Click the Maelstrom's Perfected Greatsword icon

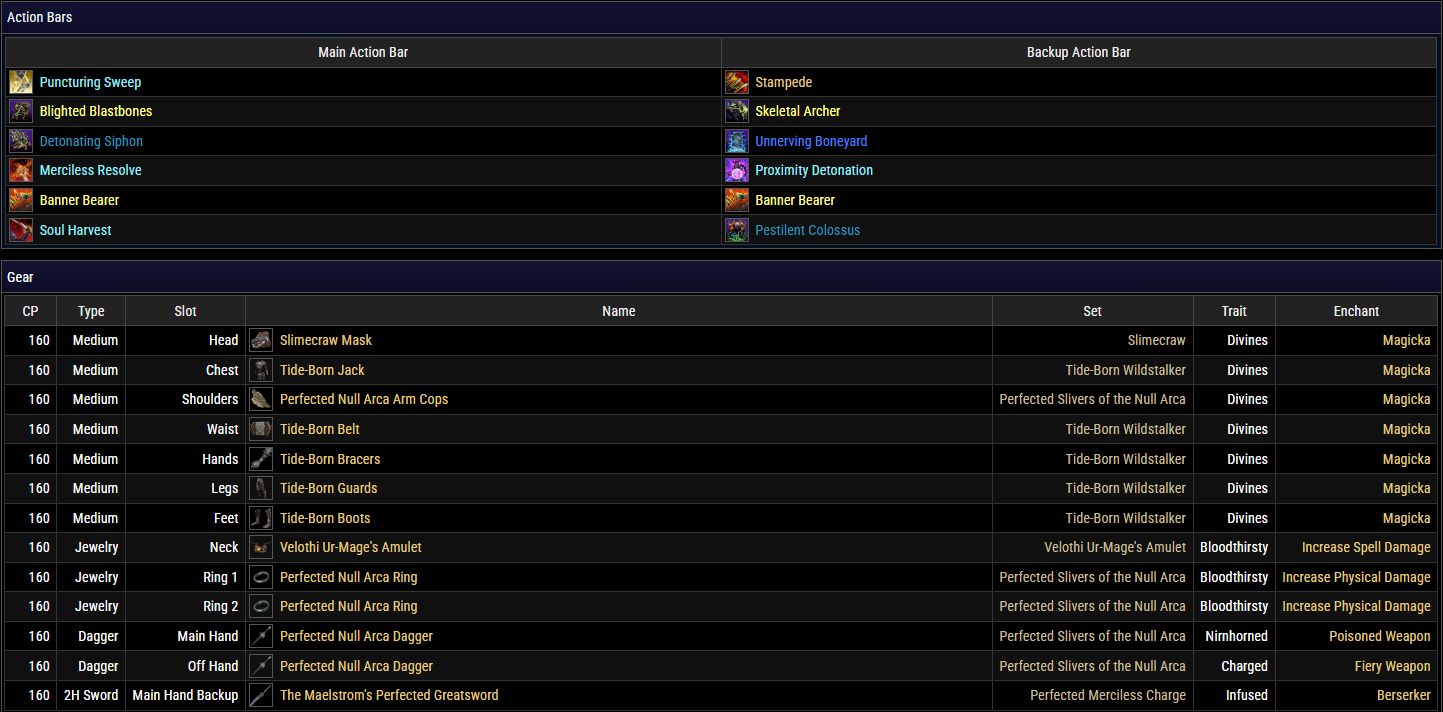coord(261,695)
